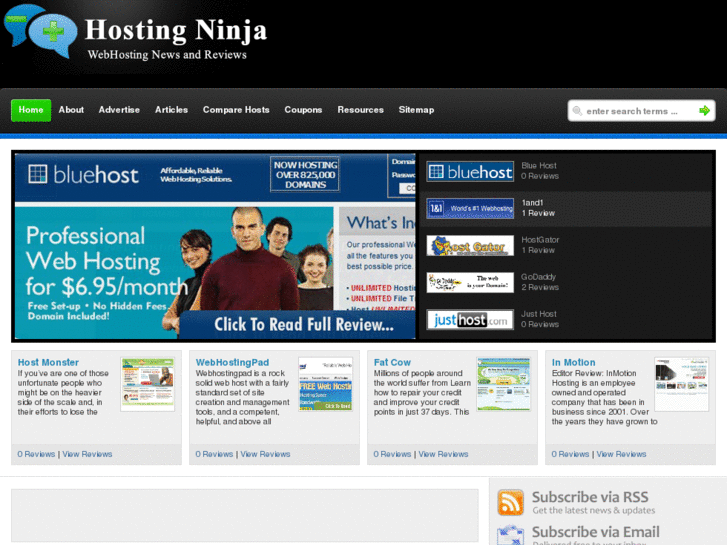Click View Reviews under In Motion
The height and width of the screenshot is (545, 727).
point(621,454)
